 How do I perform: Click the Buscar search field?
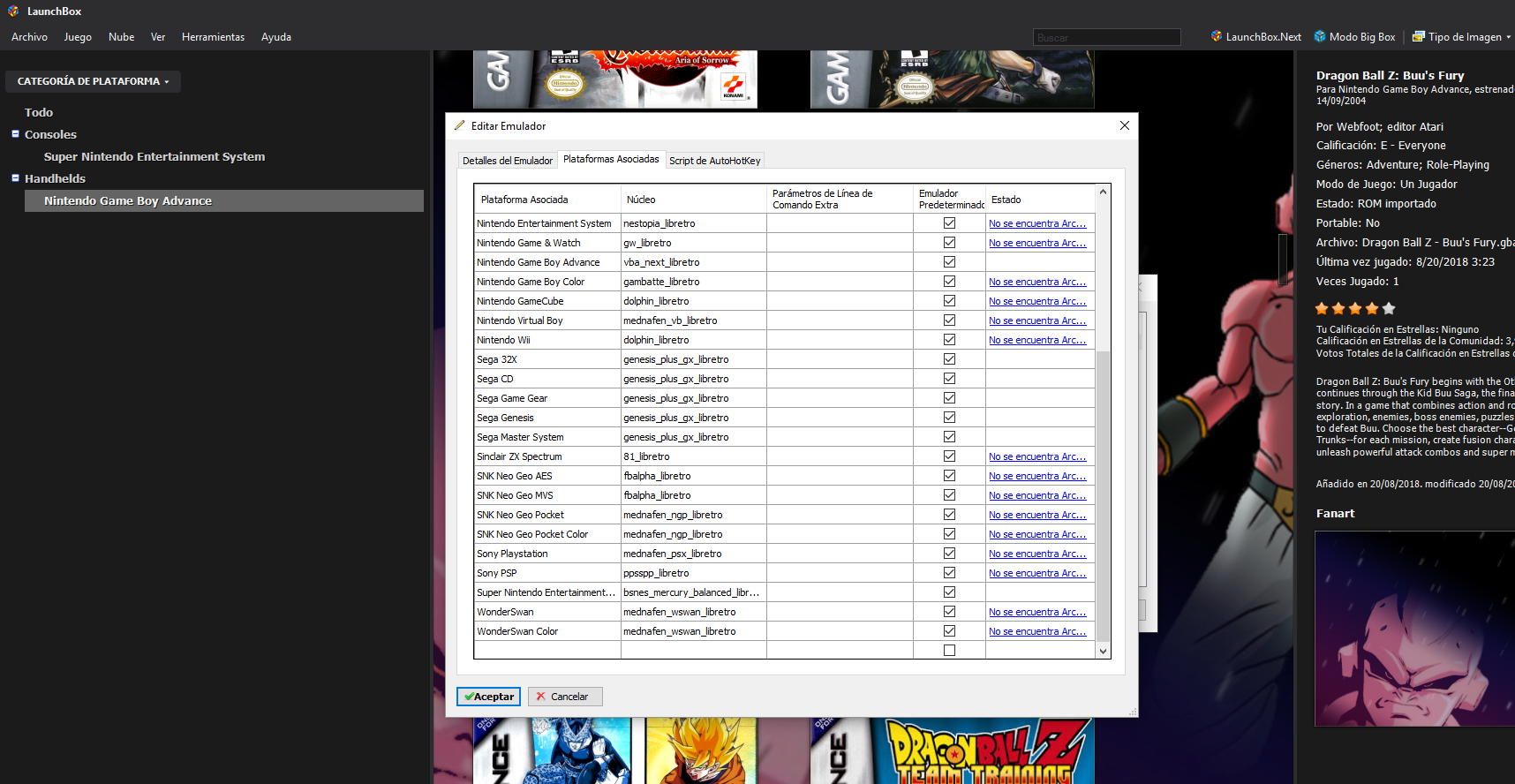pos(1107,37)
